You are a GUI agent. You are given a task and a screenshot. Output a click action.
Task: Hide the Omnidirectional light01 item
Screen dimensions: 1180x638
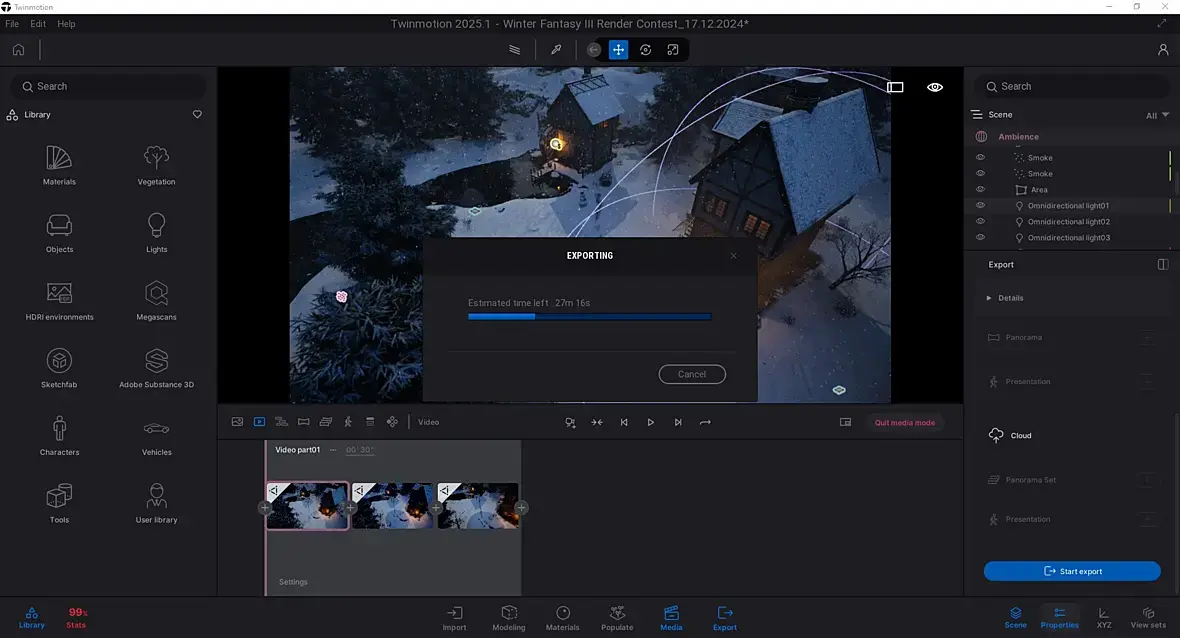[980, 206]
